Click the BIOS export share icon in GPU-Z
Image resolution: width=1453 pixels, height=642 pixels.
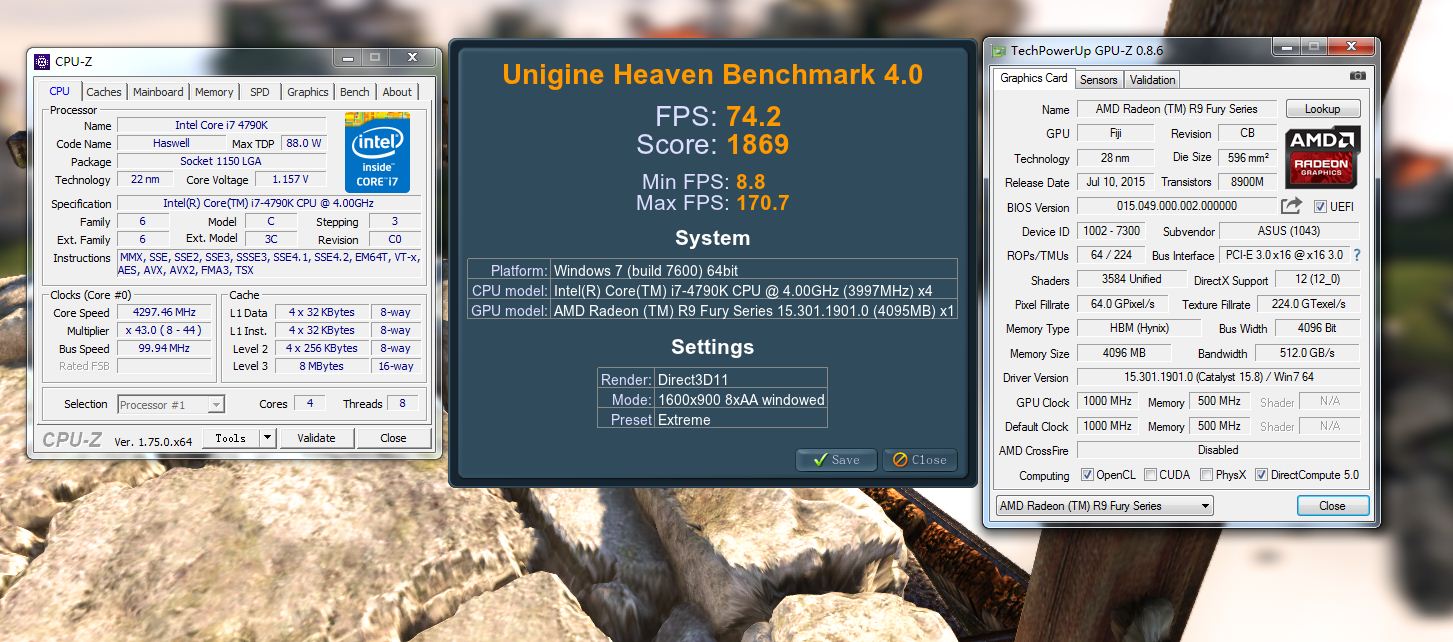(1291, 205)
